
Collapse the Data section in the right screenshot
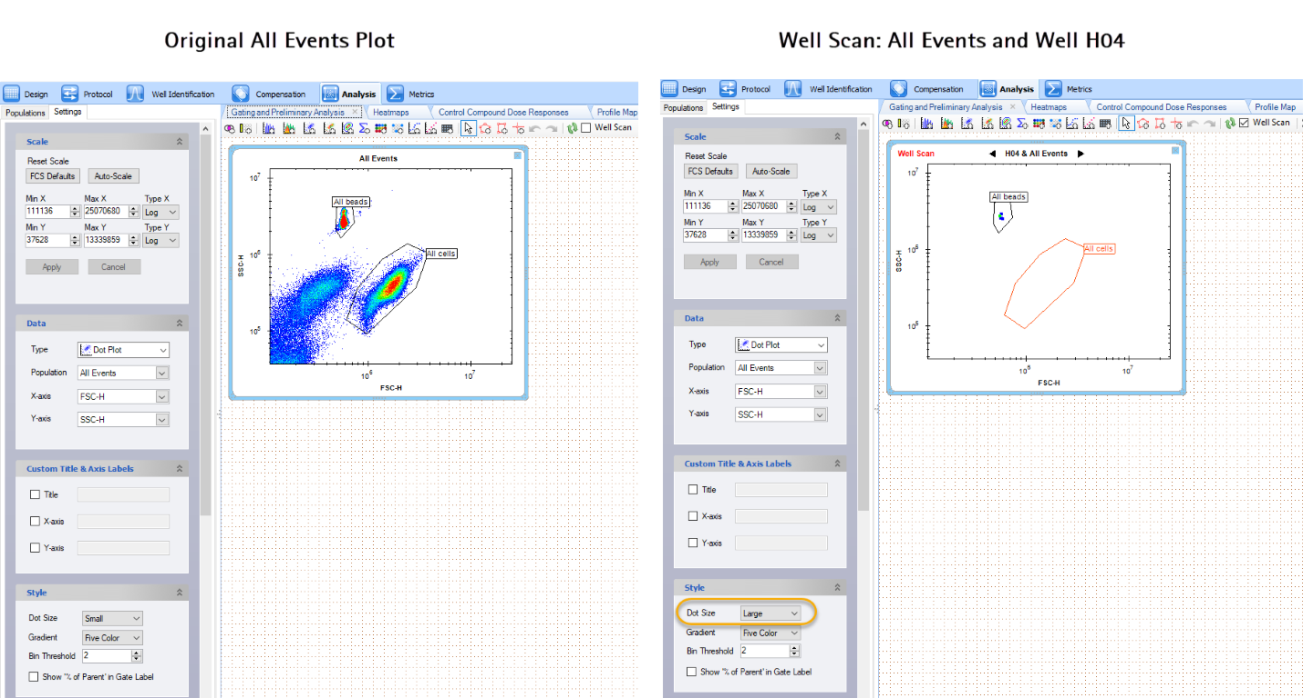coord(838,318)
